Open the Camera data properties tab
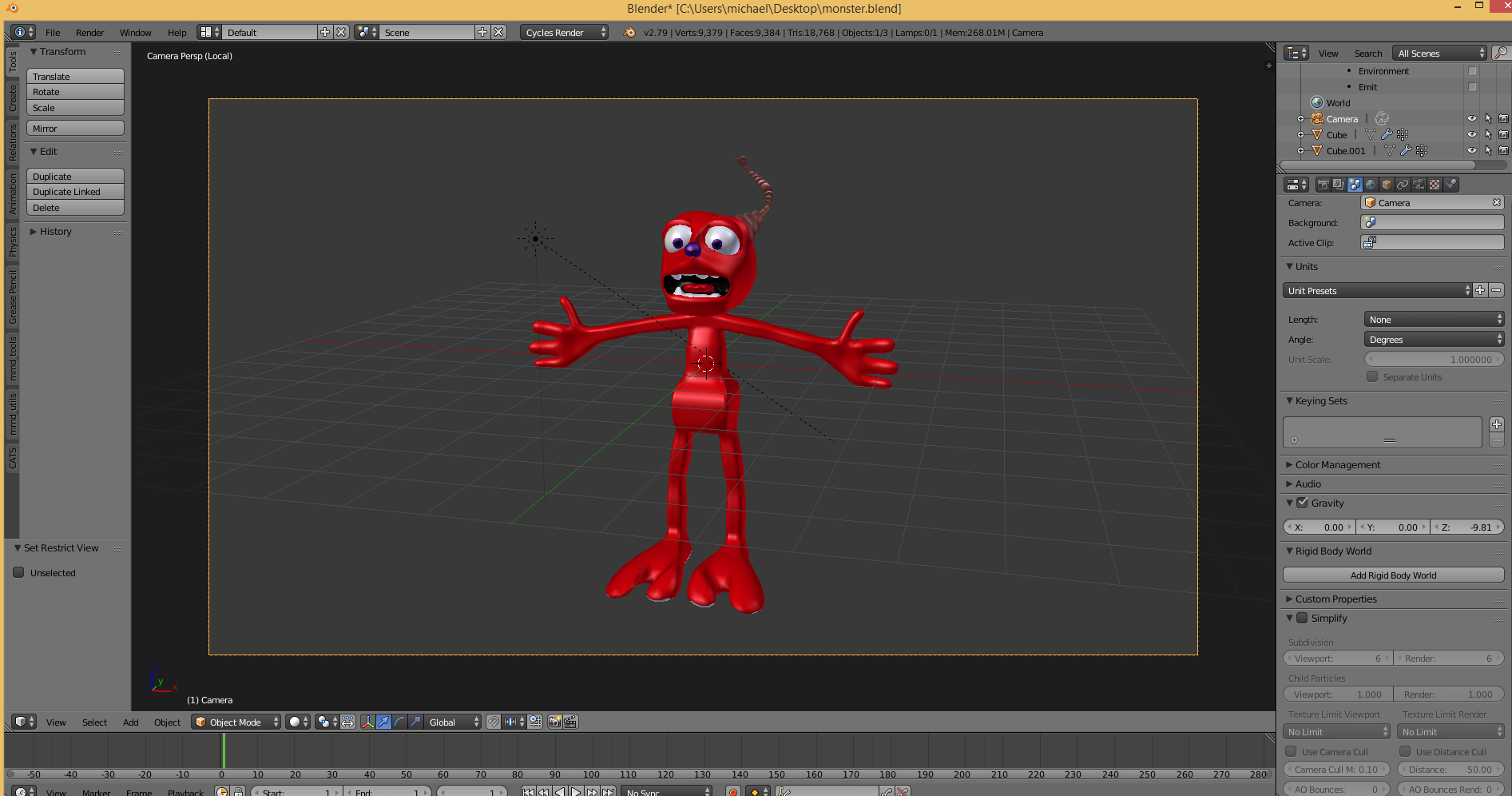Image resolution: width=1512 pixels, height=796 pixels. point(1419,185)
